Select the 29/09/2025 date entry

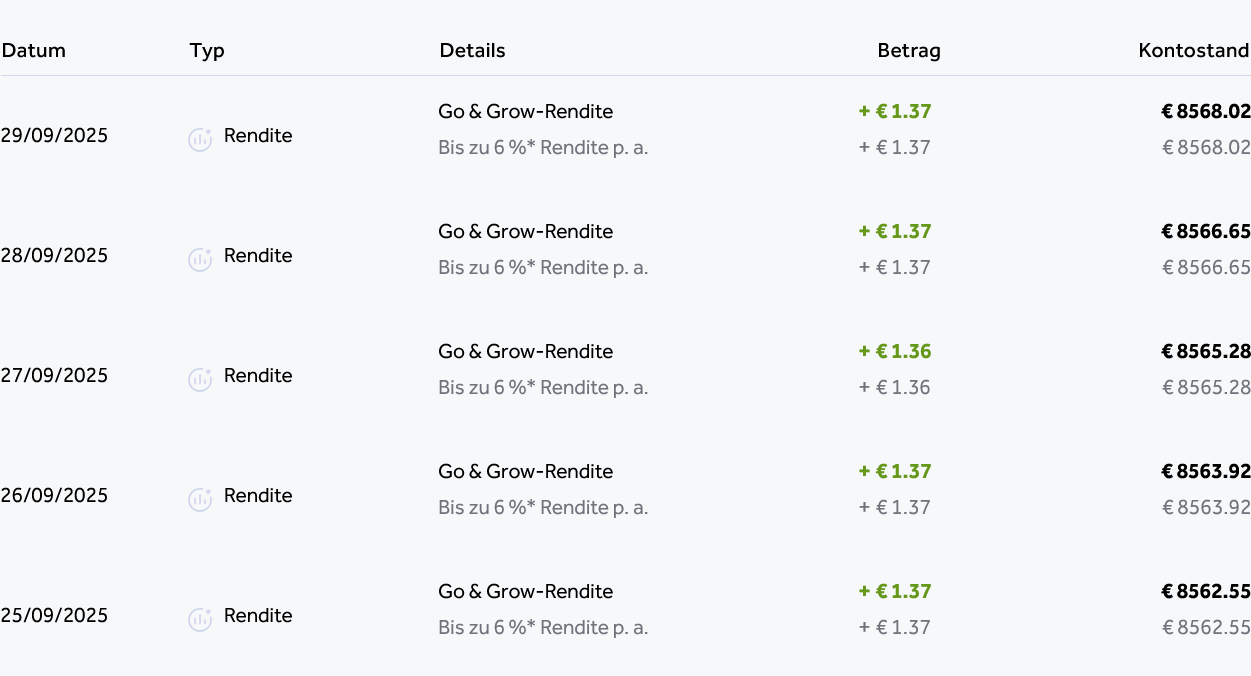[54, 136]
